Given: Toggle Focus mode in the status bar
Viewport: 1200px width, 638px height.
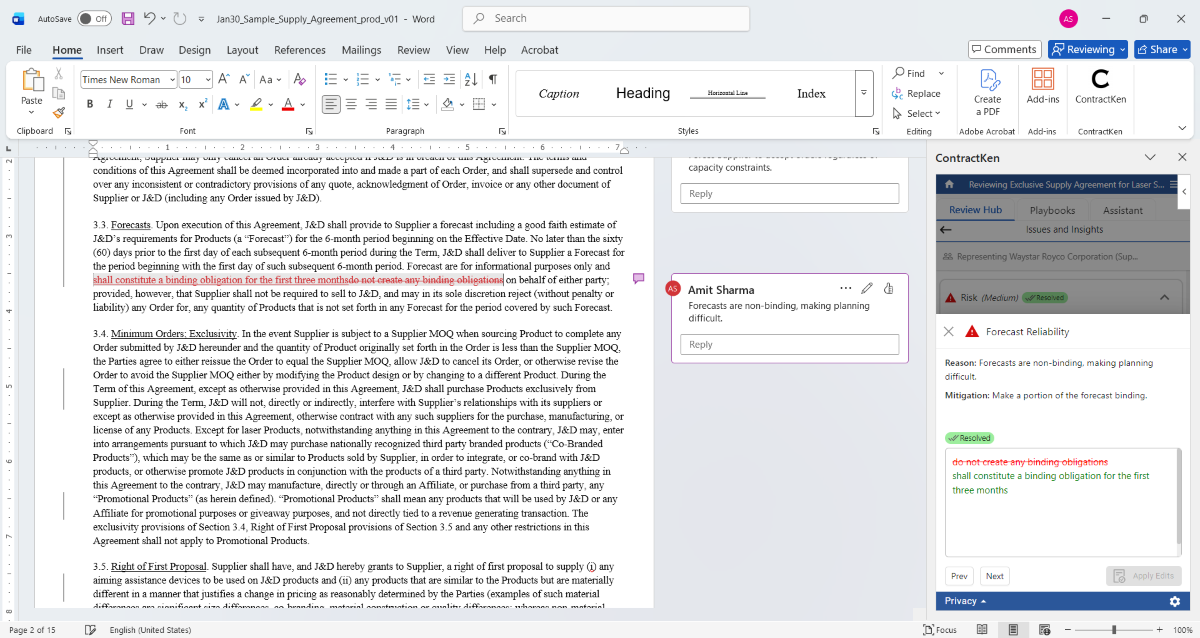Looking at the screenshot, I should pyautogui.click(x=941, y=628).
